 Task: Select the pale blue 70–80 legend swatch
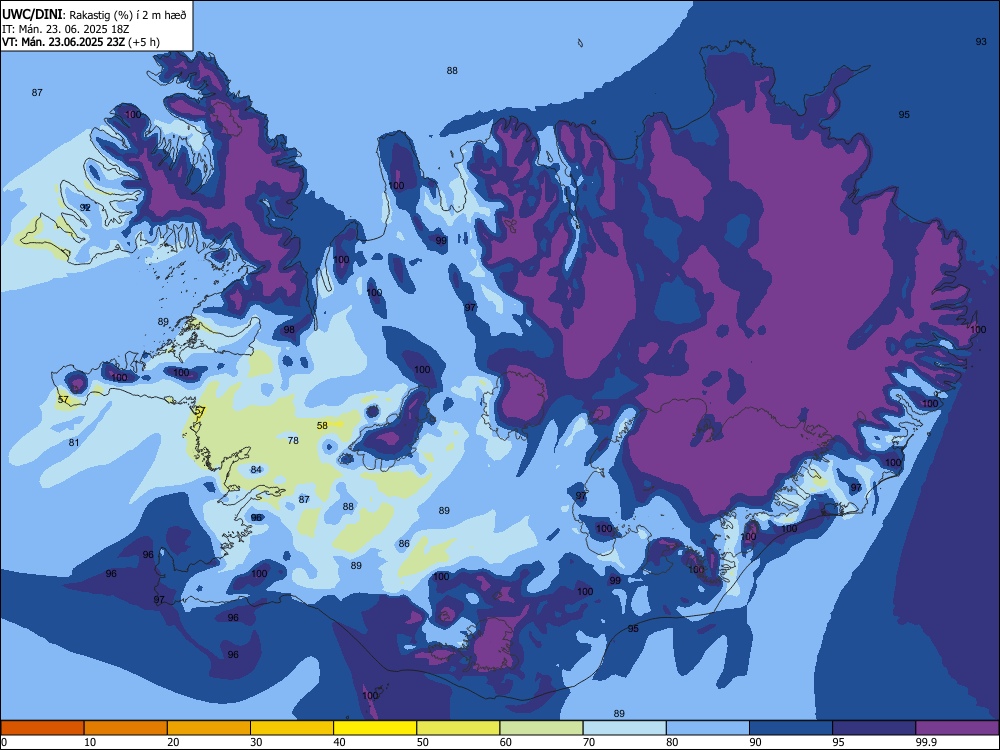(x=624, y=728)
